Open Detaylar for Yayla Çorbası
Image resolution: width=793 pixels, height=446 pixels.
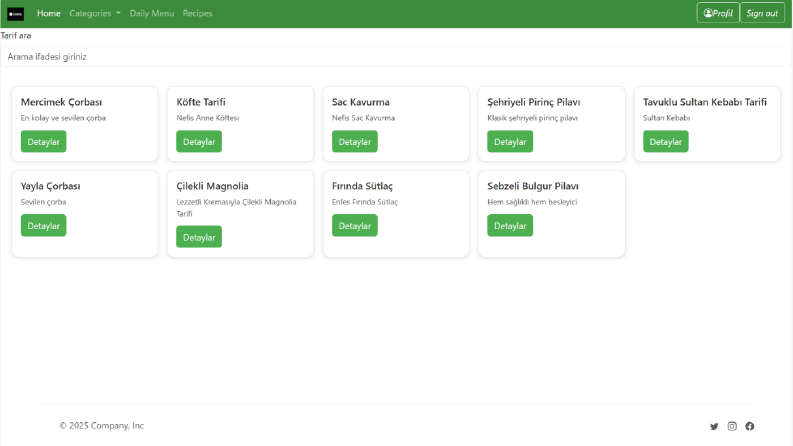coord(43,226)
